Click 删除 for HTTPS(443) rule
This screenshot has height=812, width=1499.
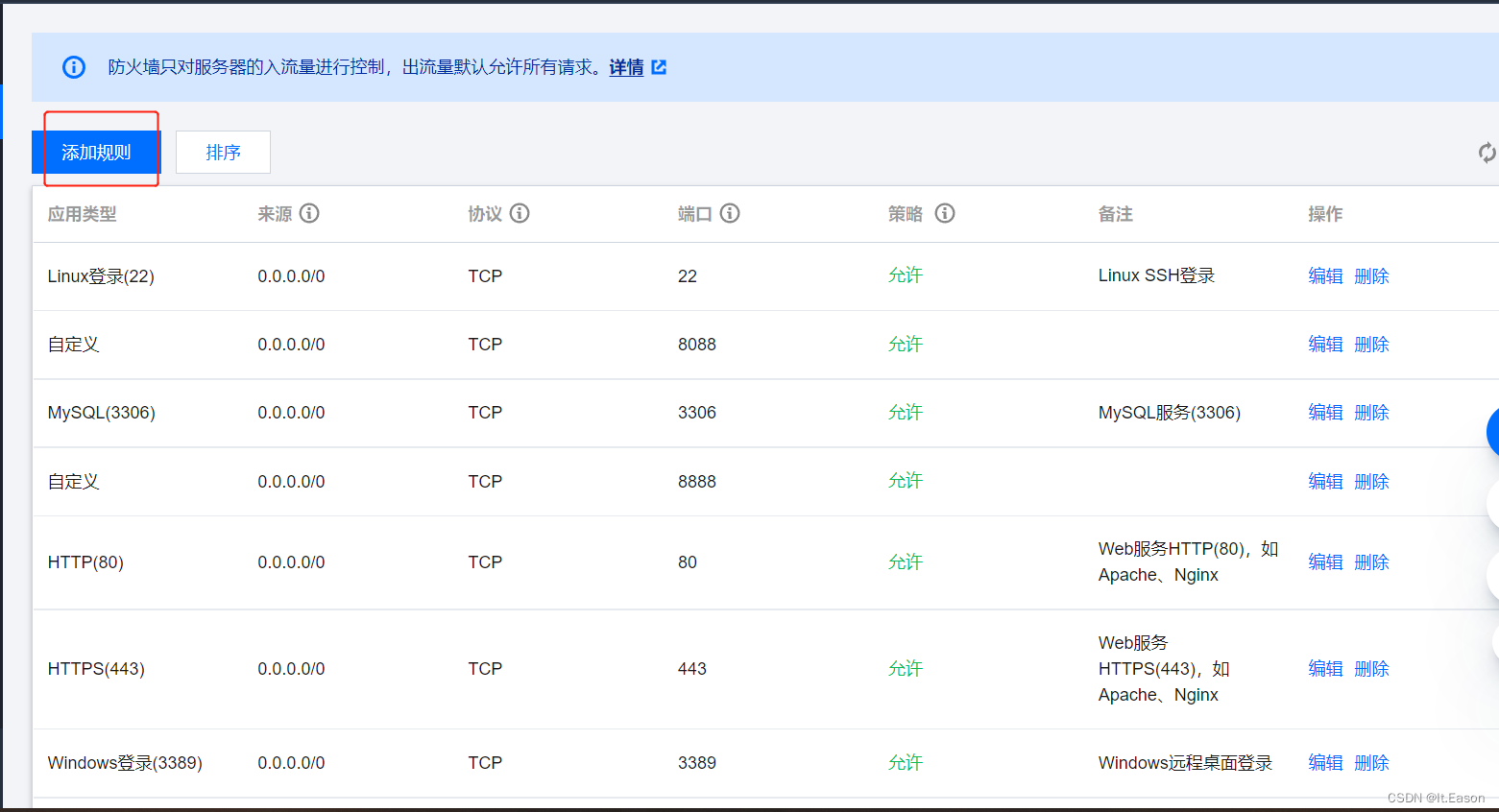coord(1371,669)
